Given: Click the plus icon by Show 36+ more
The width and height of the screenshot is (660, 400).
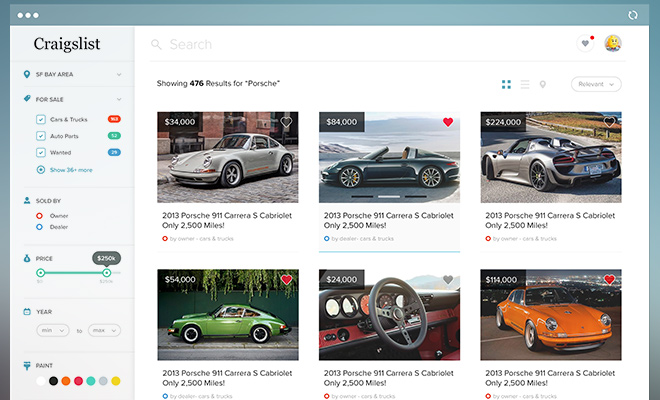Looking at the screenshot, I should (41, 170).
